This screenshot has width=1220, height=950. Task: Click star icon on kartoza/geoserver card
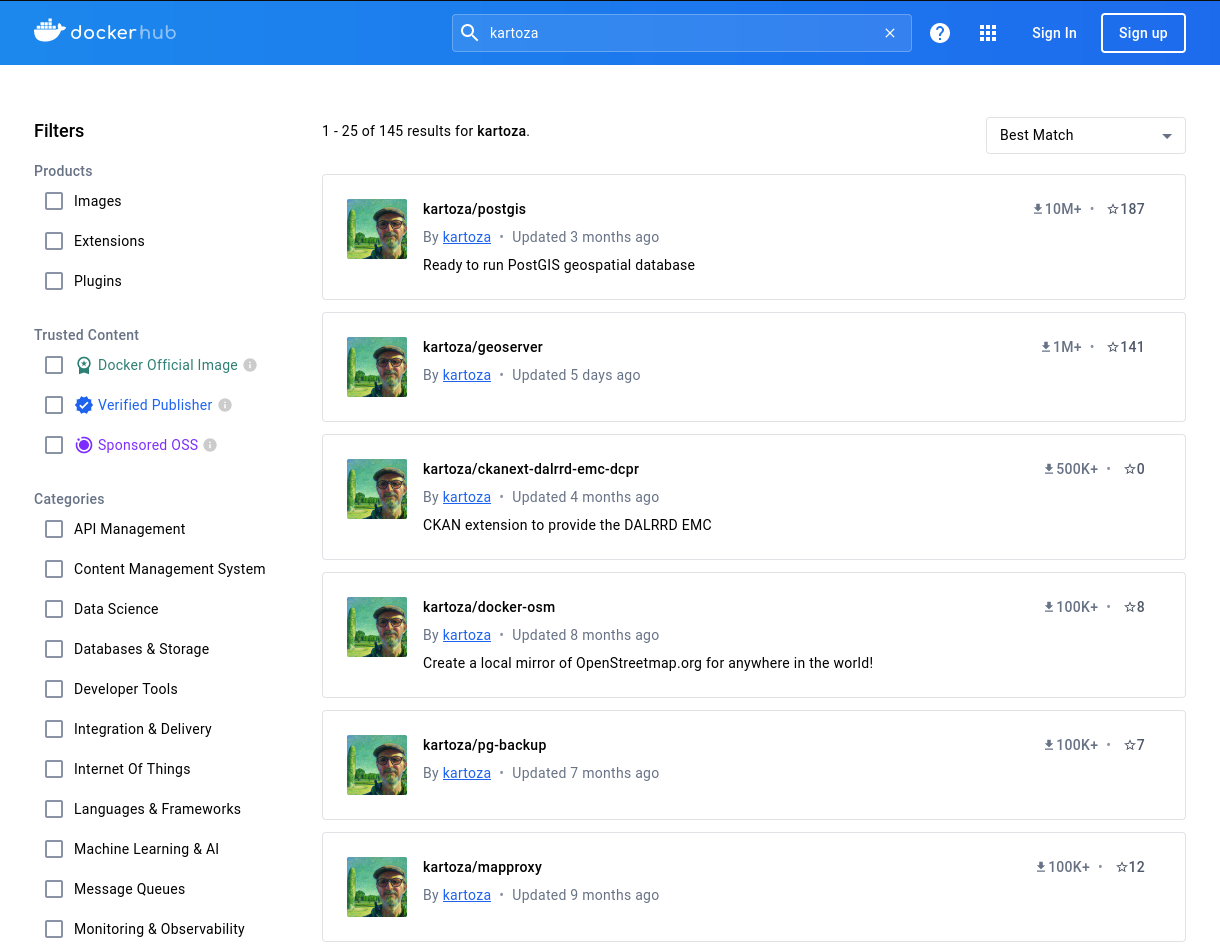pyautogui.click(x=1113, y=347)
